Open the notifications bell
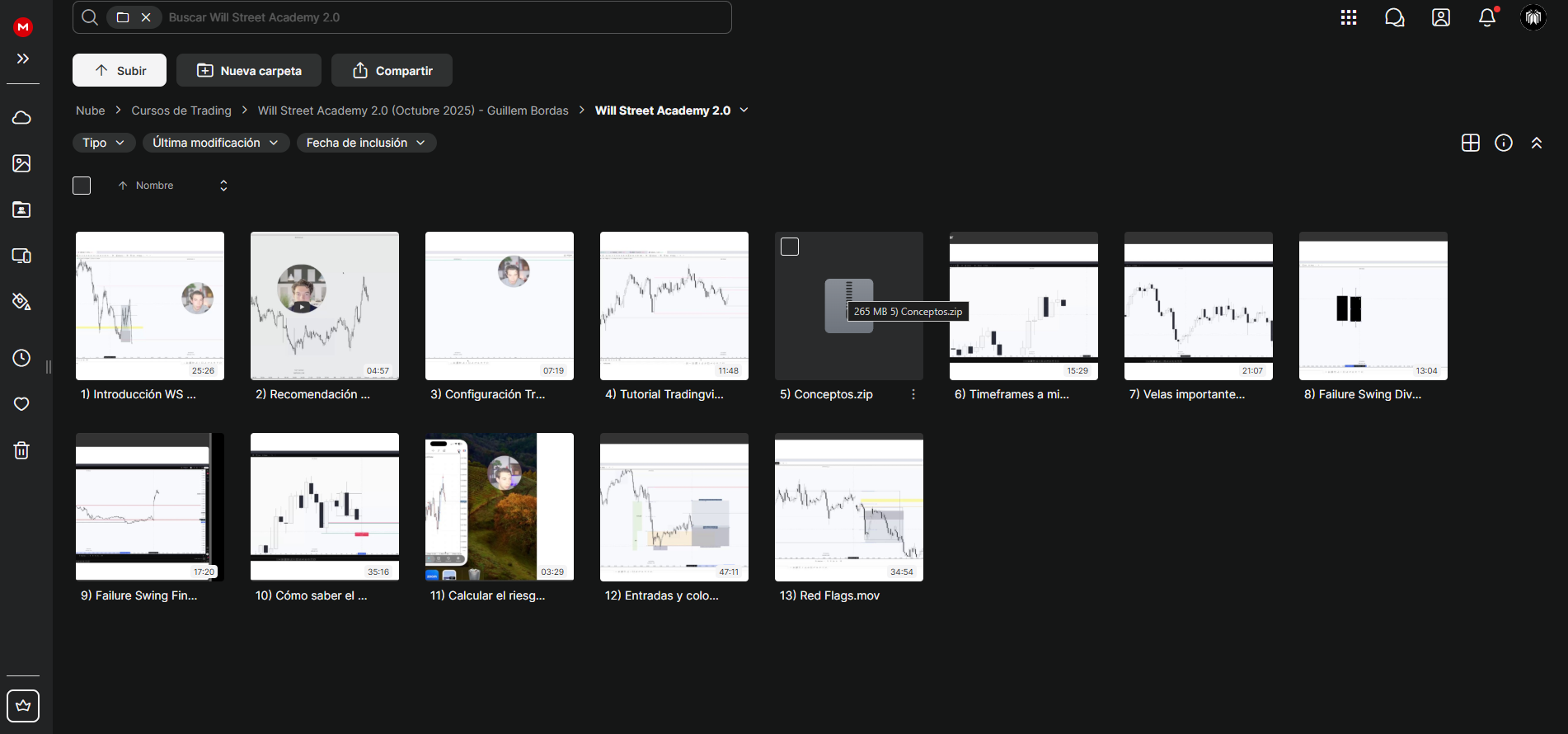1568x734 pixels. (1487, 17)
